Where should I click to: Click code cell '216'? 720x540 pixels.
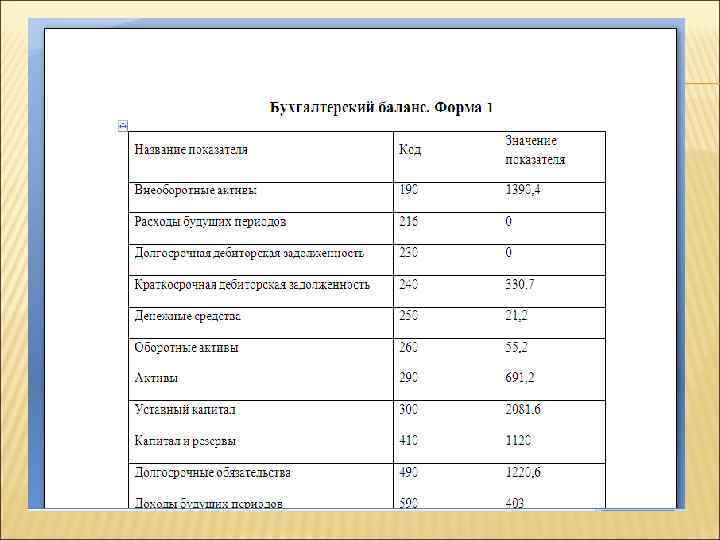pos(408,222)
